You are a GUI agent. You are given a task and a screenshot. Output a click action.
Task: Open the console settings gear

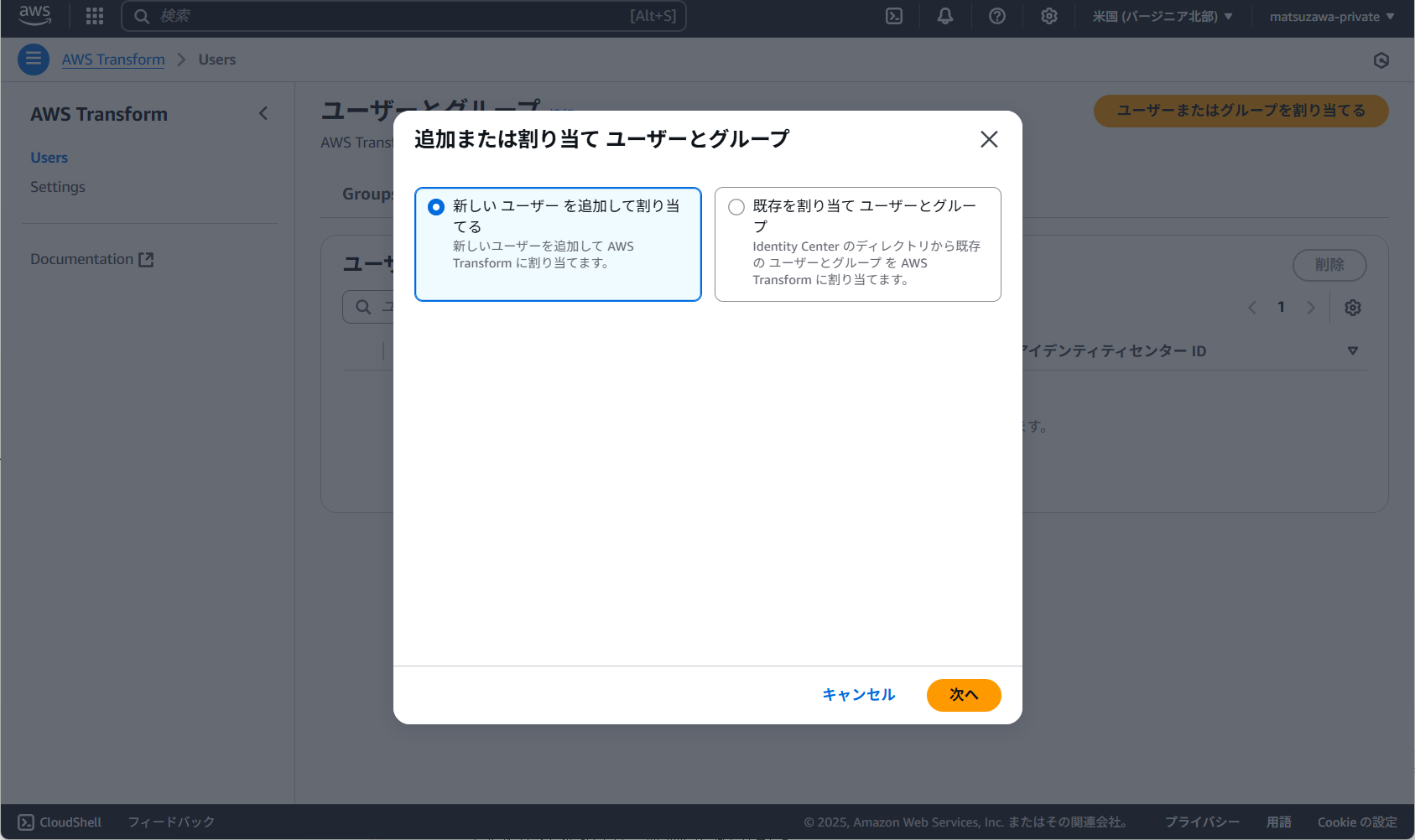pyautogui.click(x=1049, y=16)
